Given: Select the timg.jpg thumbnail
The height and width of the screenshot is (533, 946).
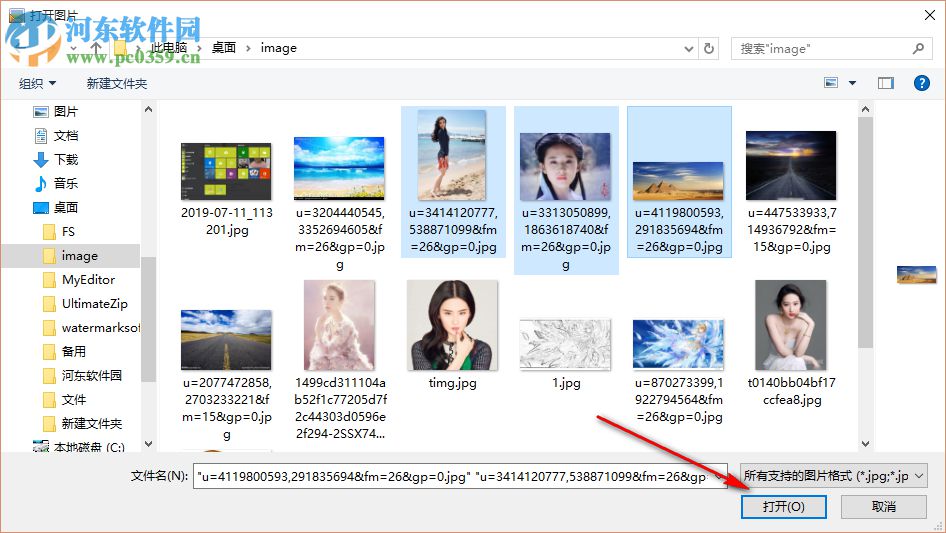Looking at the screenshot, I should [x=452, y=325].
